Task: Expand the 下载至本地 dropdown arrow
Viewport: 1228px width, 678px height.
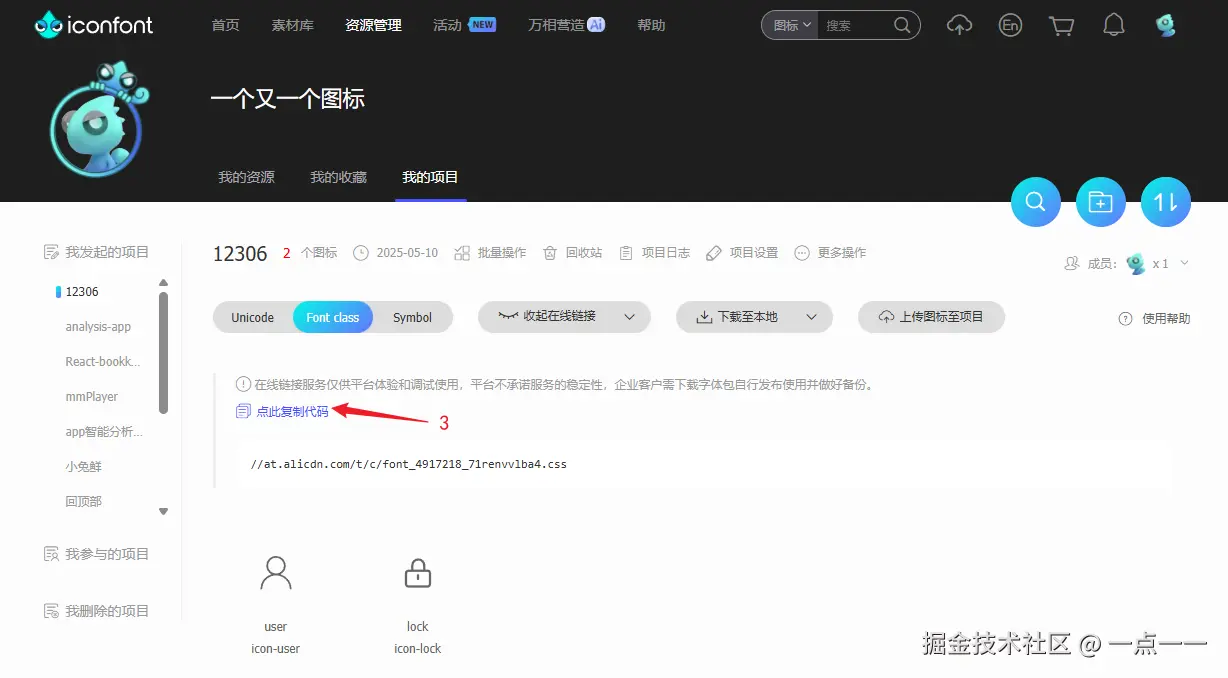Action: [812, 317]
